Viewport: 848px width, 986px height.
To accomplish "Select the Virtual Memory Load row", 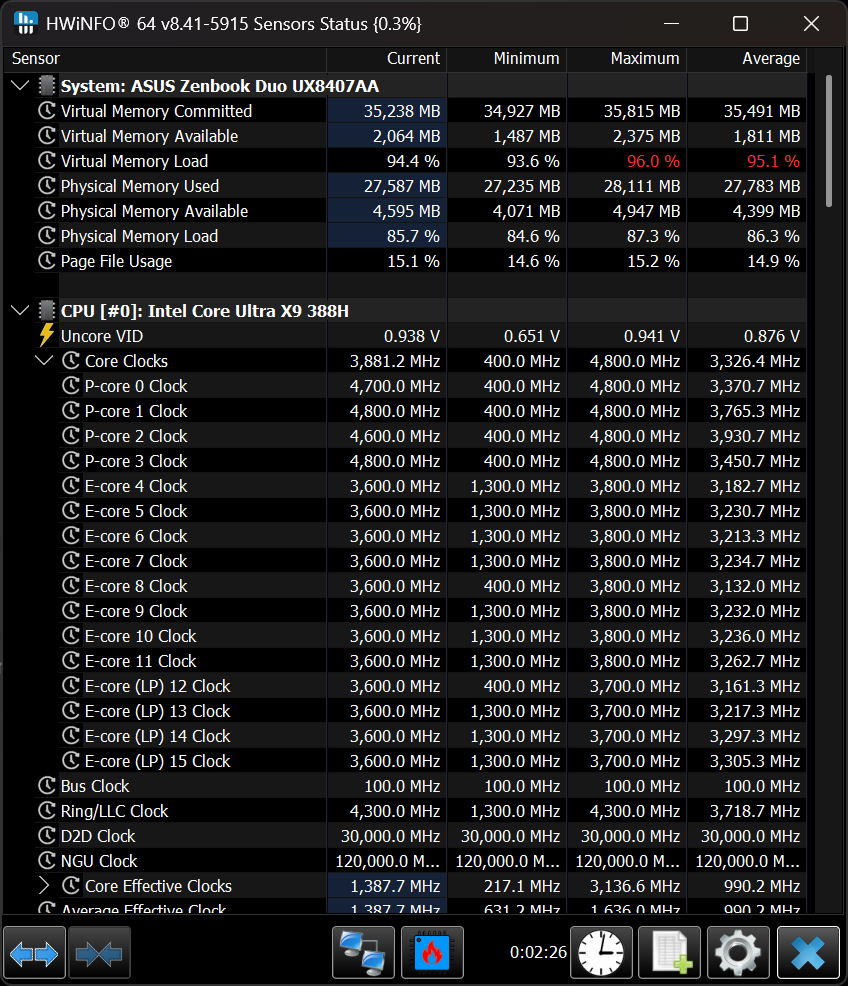I will click(134, 161).
